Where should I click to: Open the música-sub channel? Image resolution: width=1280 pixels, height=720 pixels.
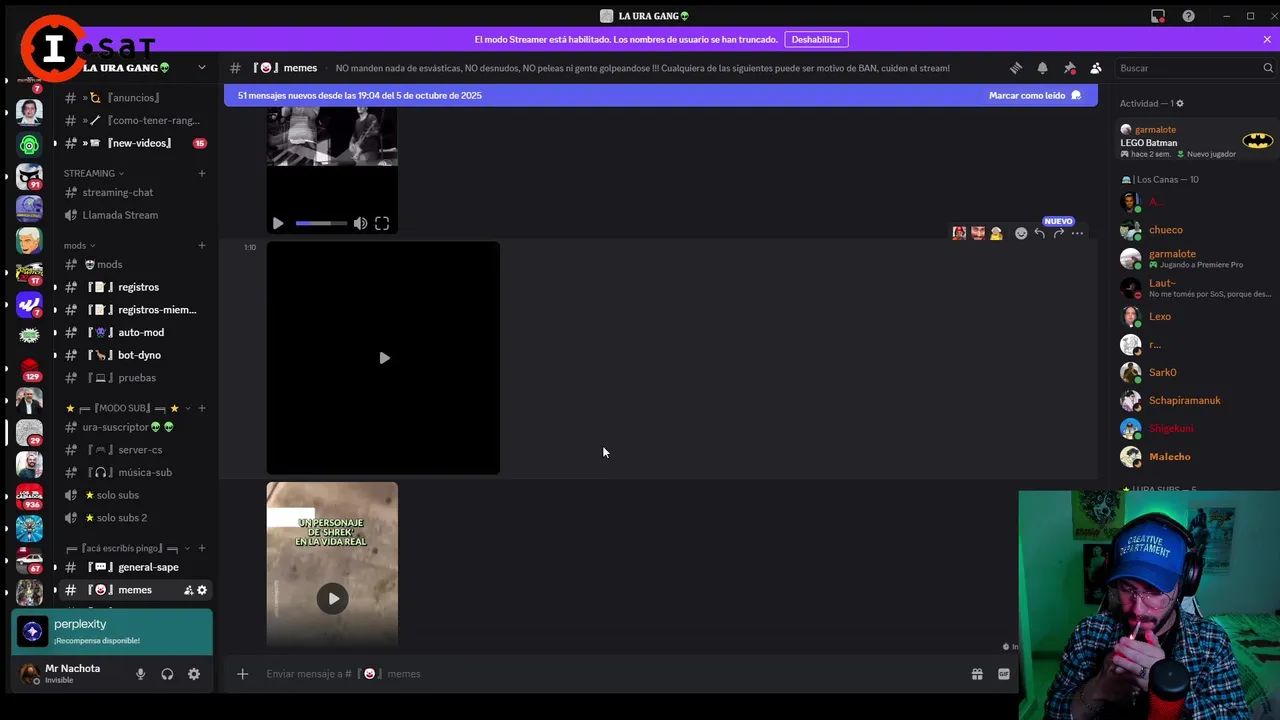point(135,472)
